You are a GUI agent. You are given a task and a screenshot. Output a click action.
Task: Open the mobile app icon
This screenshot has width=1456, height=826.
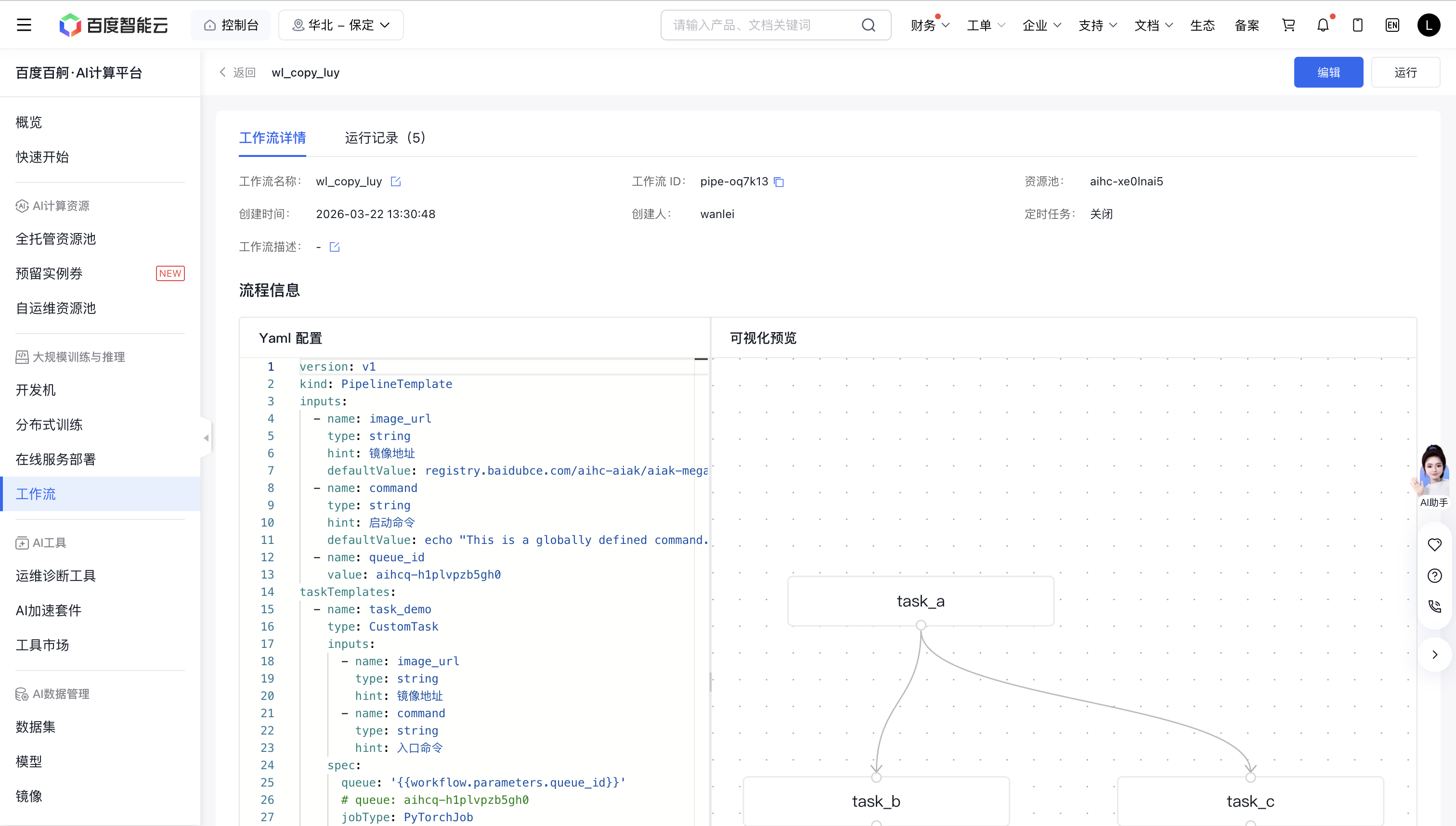(x=1357, y=25)
